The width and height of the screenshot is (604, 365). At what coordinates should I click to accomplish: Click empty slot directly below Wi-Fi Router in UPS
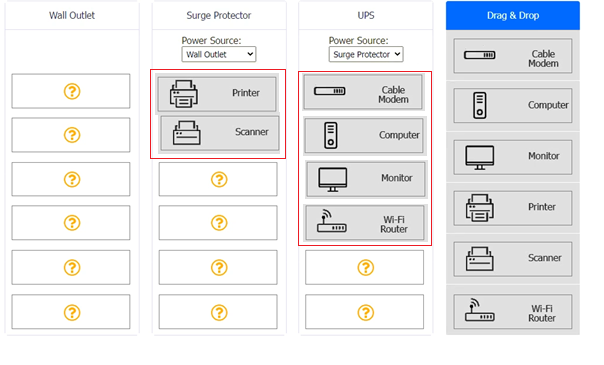coord(364,268)
